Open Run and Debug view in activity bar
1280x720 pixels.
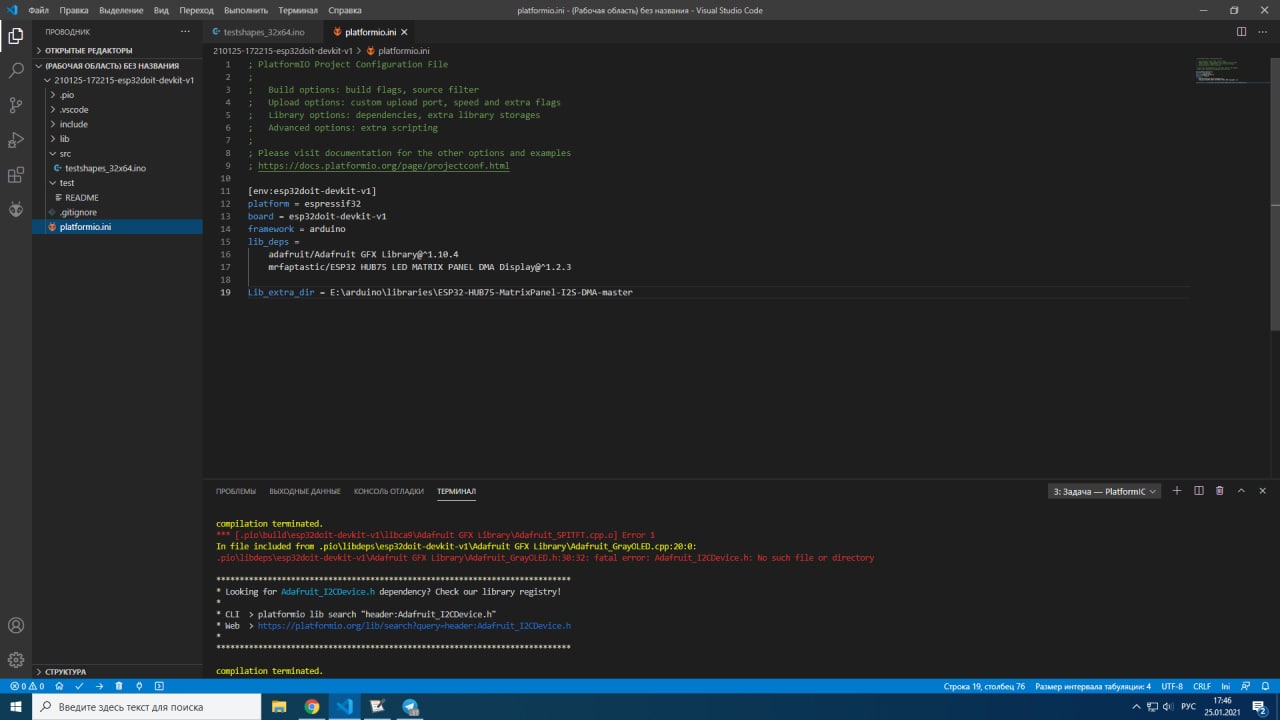(16, 140)
